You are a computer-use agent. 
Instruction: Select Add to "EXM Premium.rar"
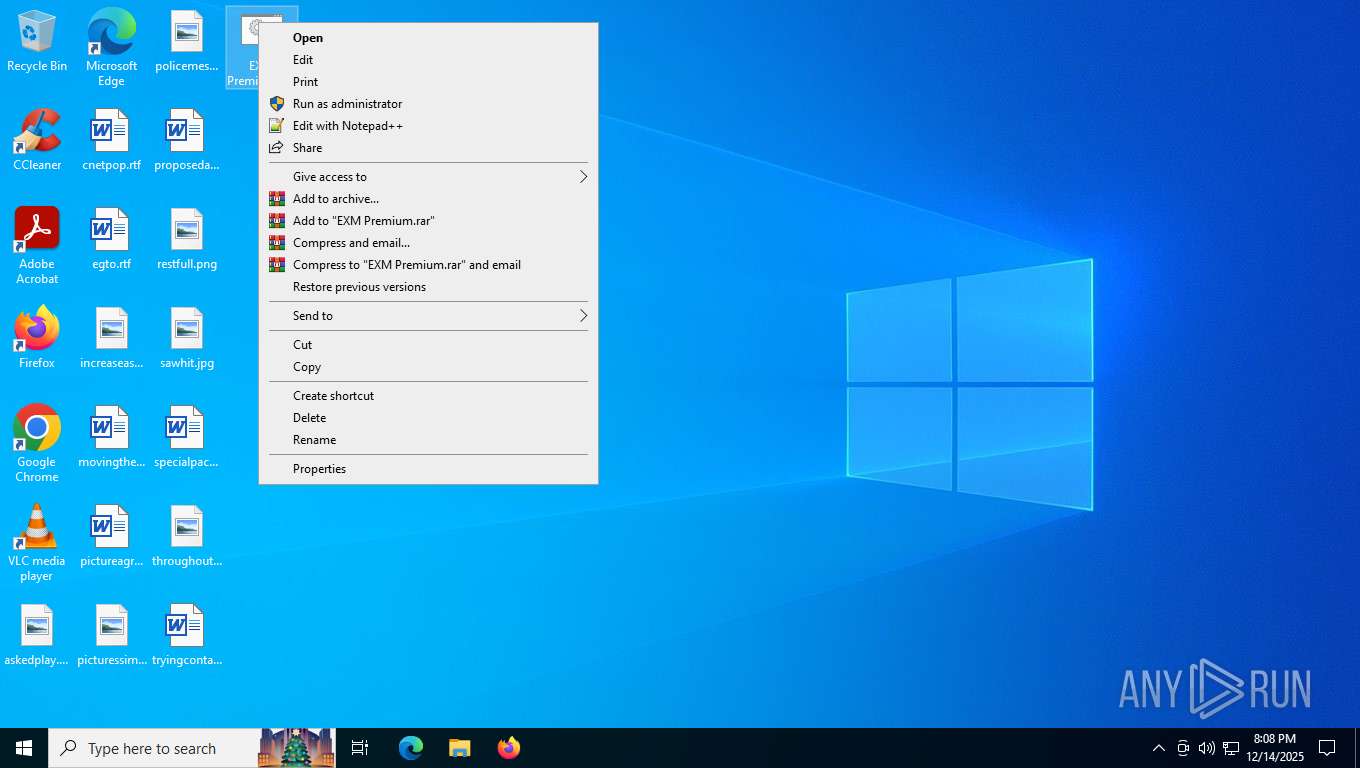(x=428, y=221)
